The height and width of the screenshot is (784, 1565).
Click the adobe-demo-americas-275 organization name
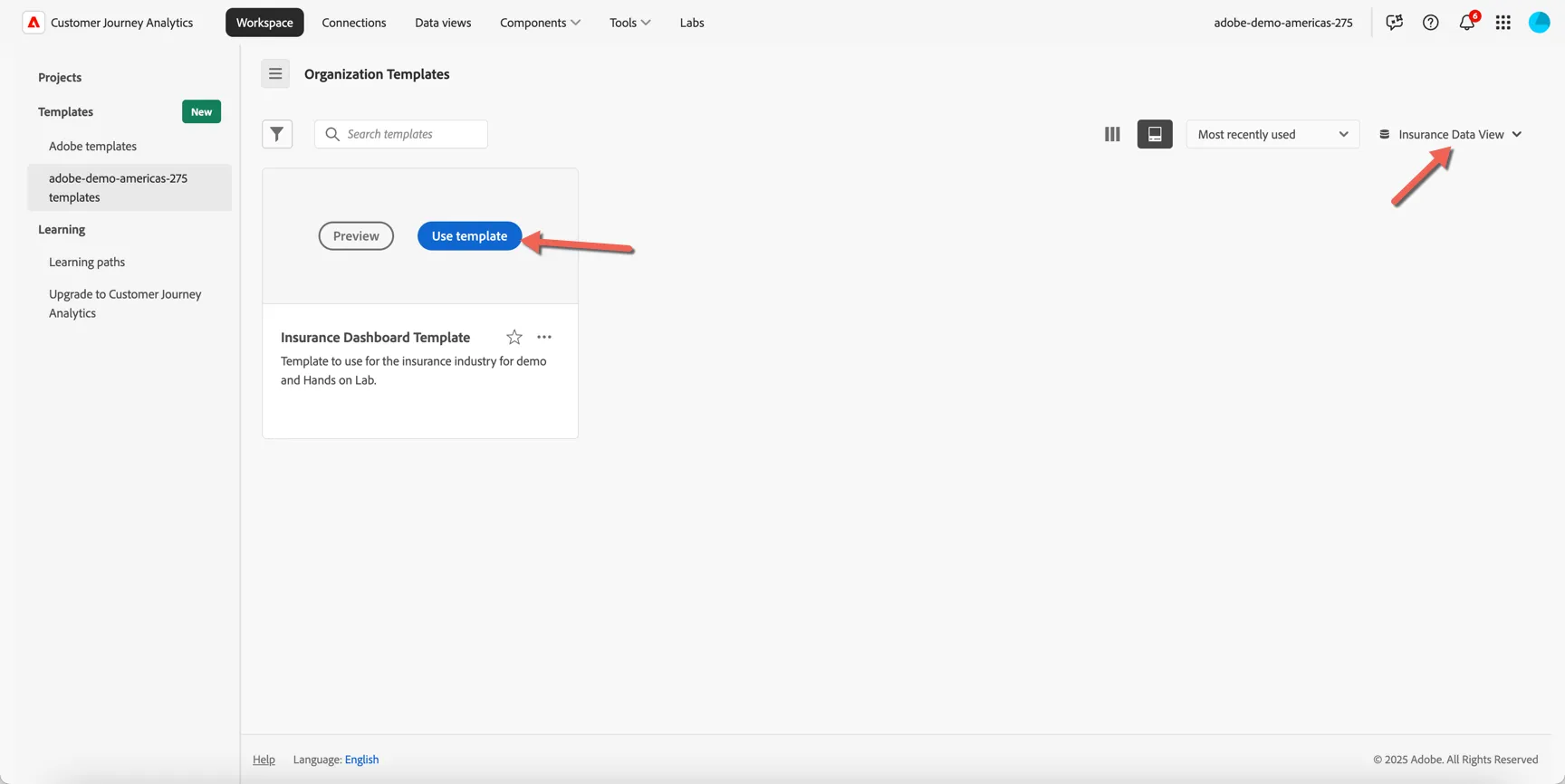pos(1283,23)
